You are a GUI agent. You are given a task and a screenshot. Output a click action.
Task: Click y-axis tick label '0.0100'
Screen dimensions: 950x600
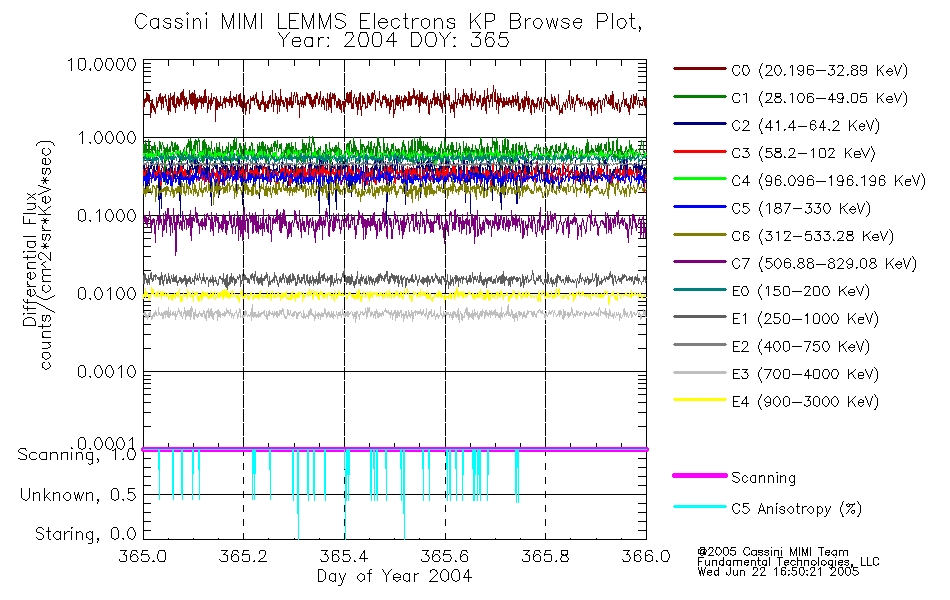(107, 294)
